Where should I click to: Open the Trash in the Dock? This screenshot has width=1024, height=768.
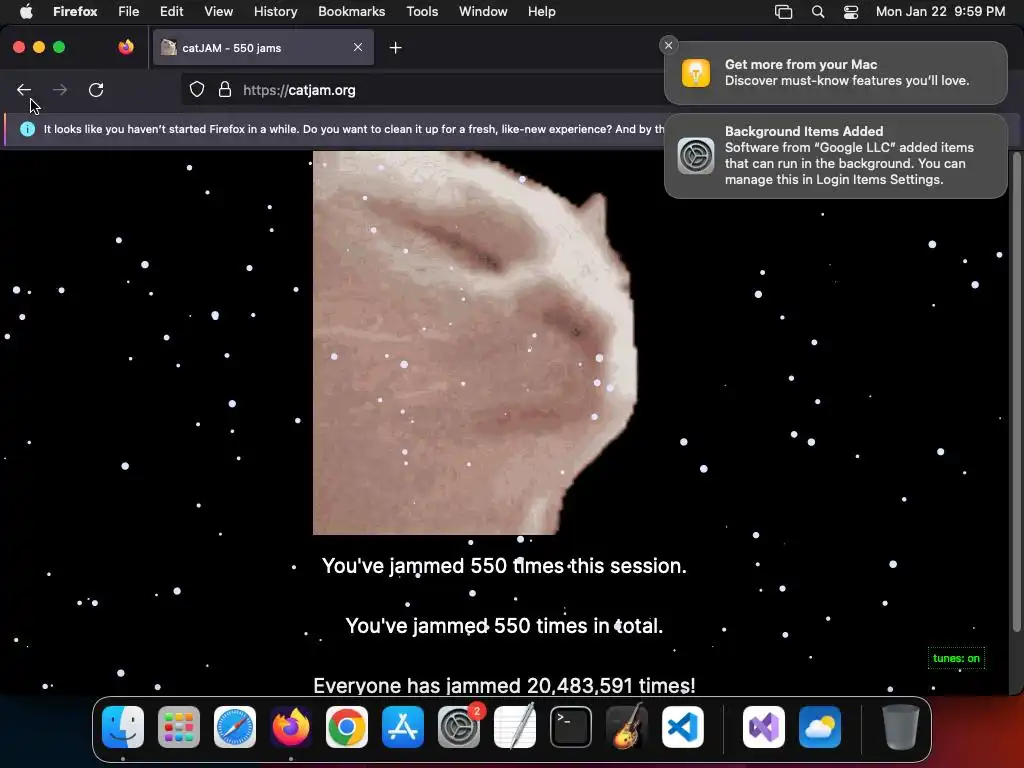tap(901, 727)
